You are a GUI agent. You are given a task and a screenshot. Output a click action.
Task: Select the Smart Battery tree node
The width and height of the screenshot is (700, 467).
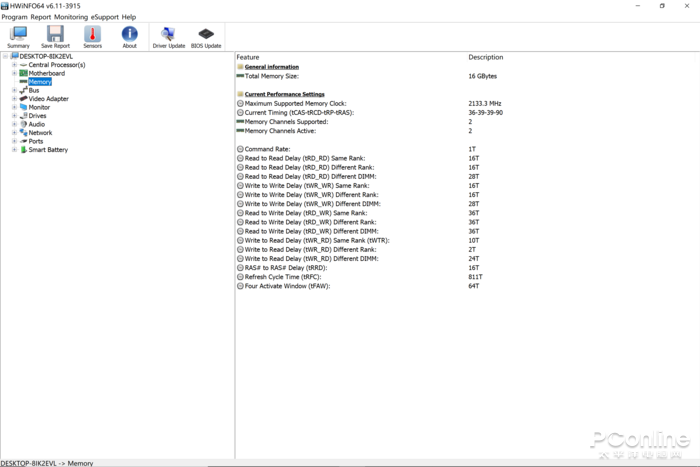click(x=48, y=150)
